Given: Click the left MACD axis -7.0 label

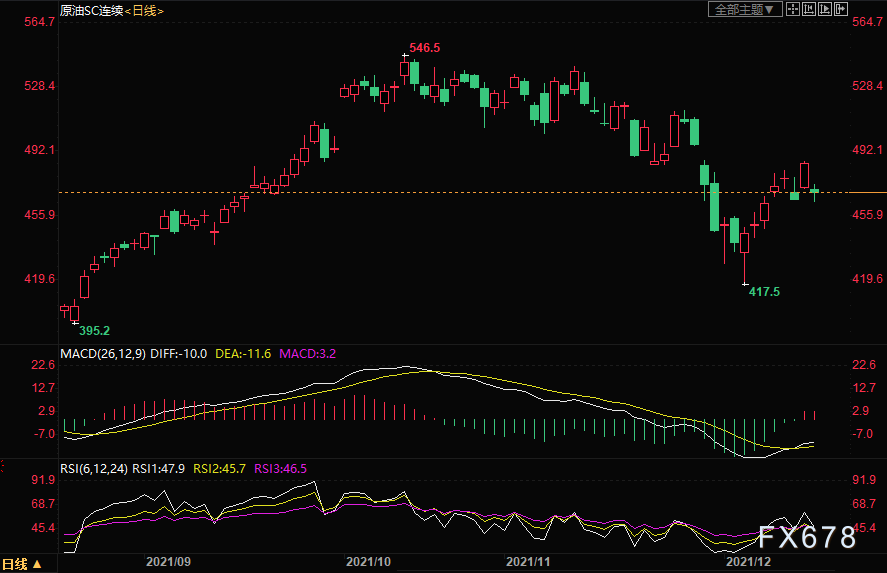Looking at the screenshot, I should (x=44, y=434).
